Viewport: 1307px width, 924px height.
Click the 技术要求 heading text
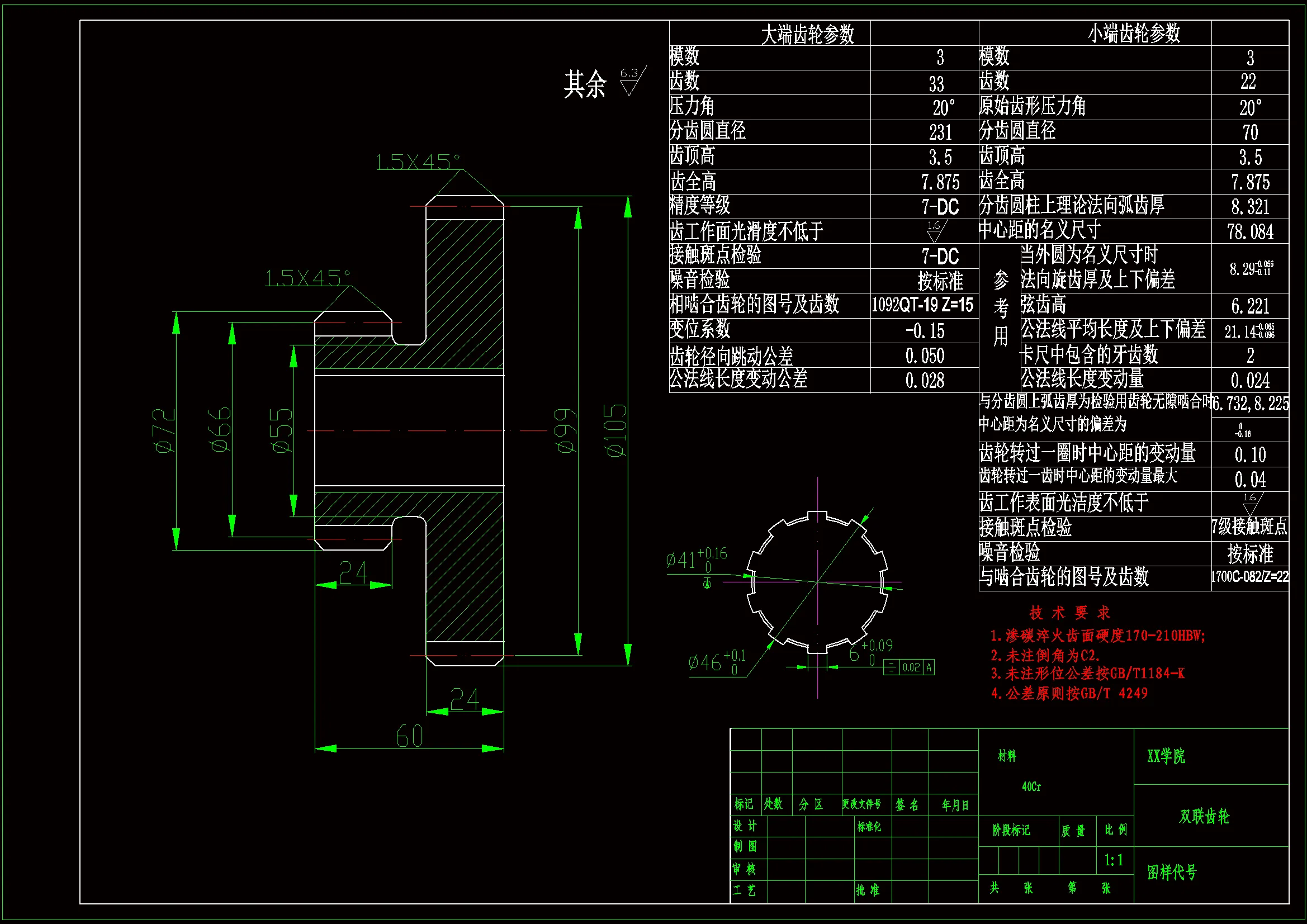(1069, 613)
